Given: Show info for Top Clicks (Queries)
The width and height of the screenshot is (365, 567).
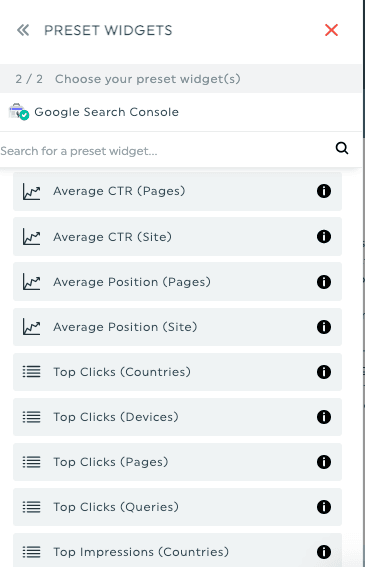Looking at the screenshot, I should coord(324,507).
